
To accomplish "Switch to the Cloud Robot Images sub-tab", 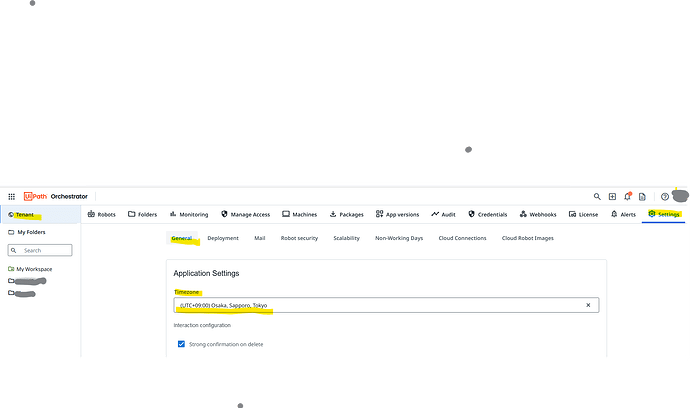I will pos(528,238).
